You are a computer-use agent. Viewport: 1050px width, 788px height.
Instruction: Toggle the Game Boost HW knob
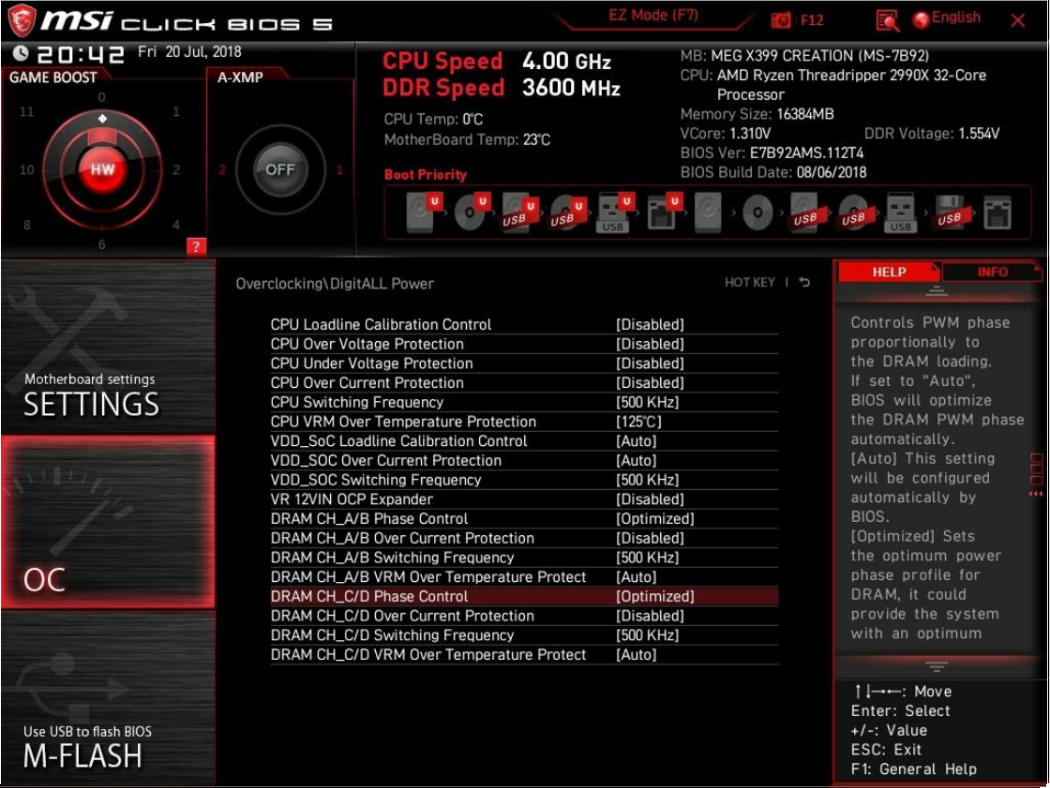click(102, 169)
